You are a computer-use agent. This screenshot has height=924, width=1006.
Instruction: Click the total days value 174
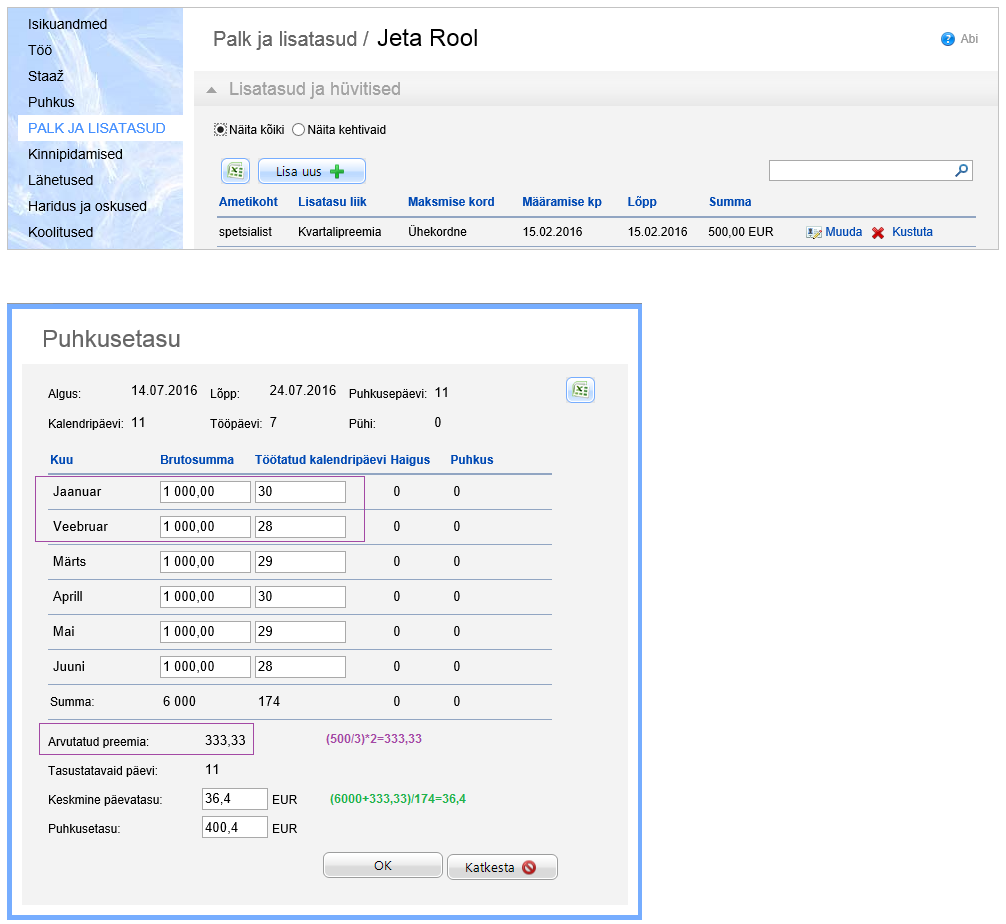[269, 701]
